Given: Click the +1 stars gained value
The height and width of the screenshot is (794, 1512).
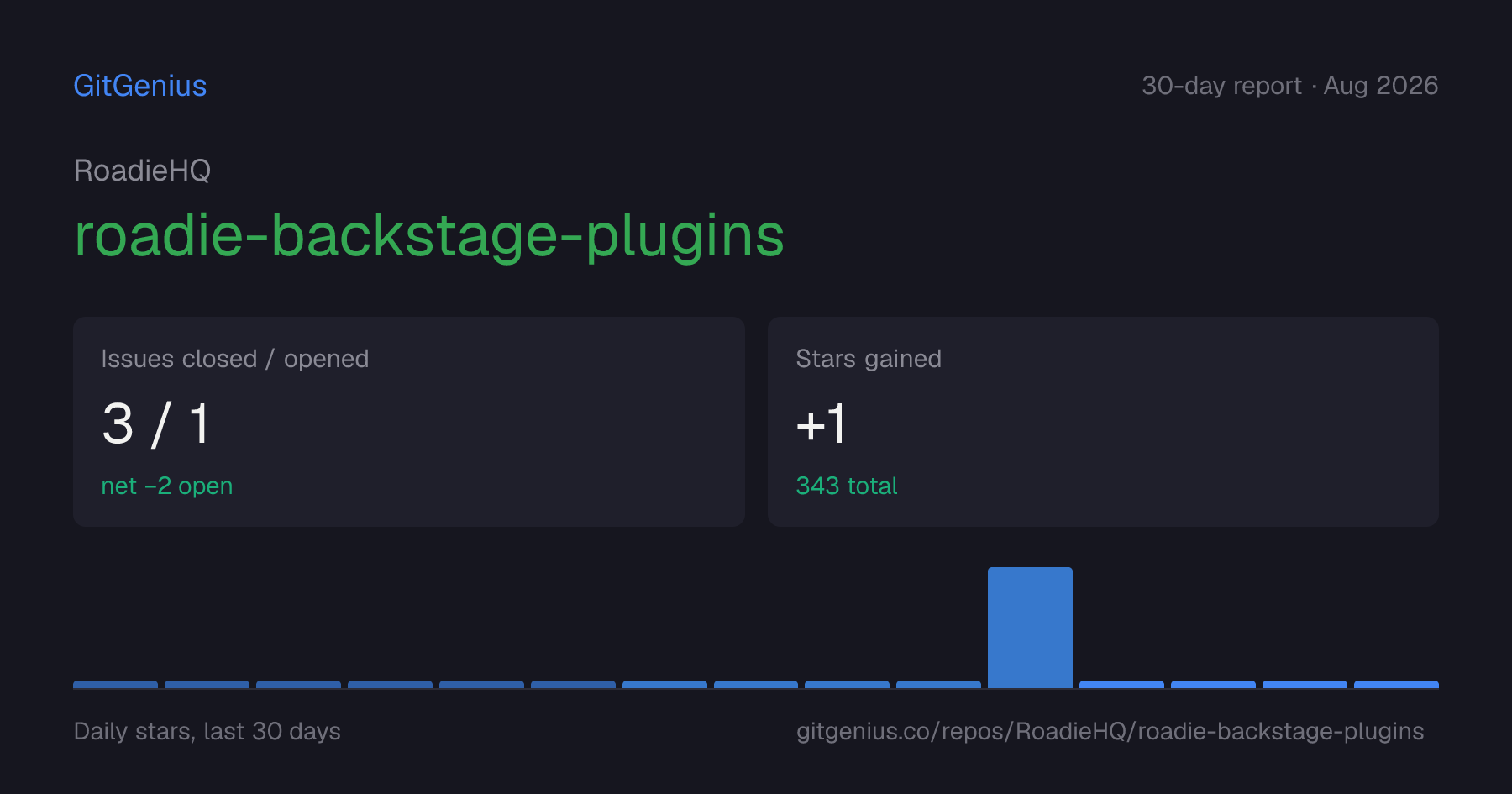Looking at the screenshot, I should coord(821,423).
